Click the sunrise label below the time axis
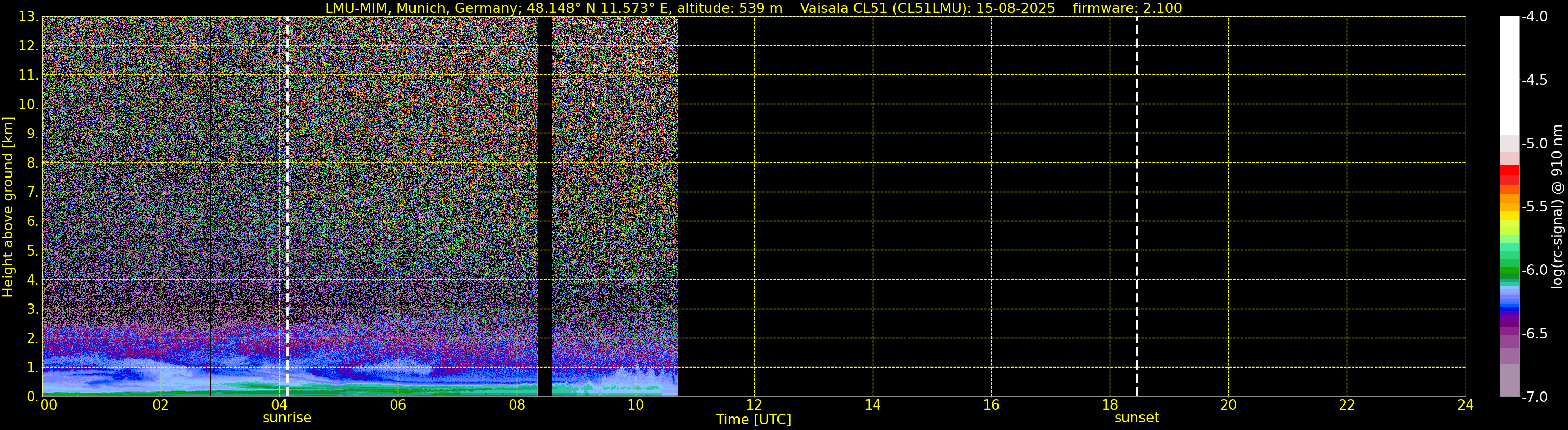The width and height of the screenshot is (1568, 430). (x=287, y=418)
